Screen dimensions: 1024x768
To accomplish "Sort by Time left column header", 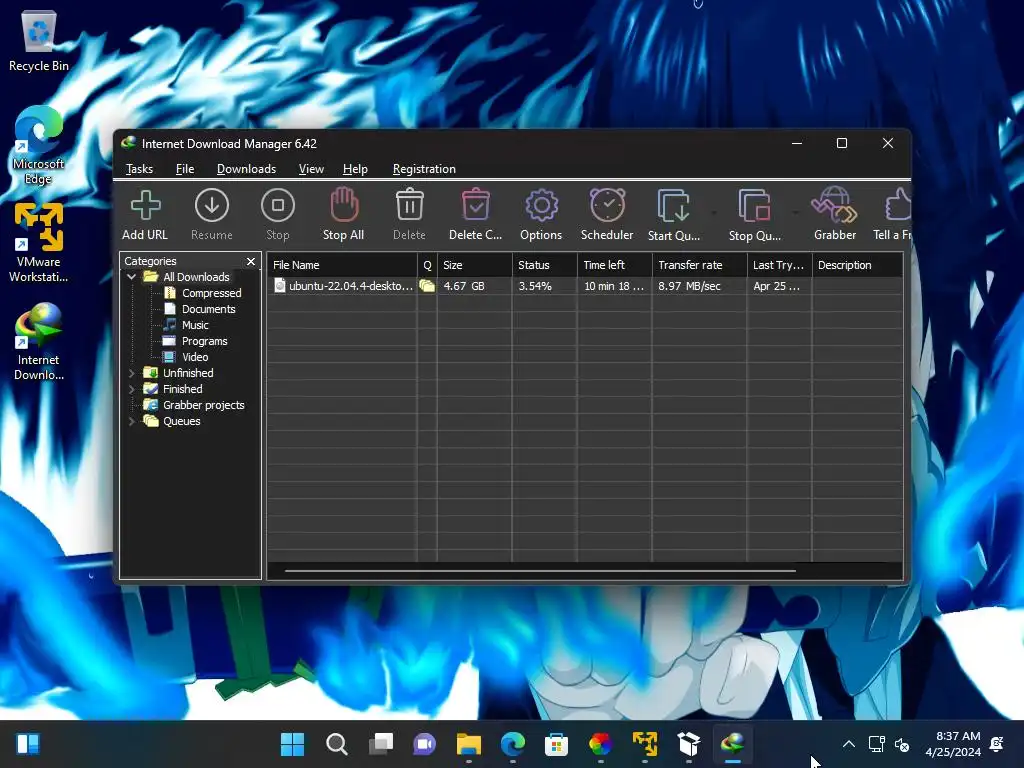I will coord(615,265).
